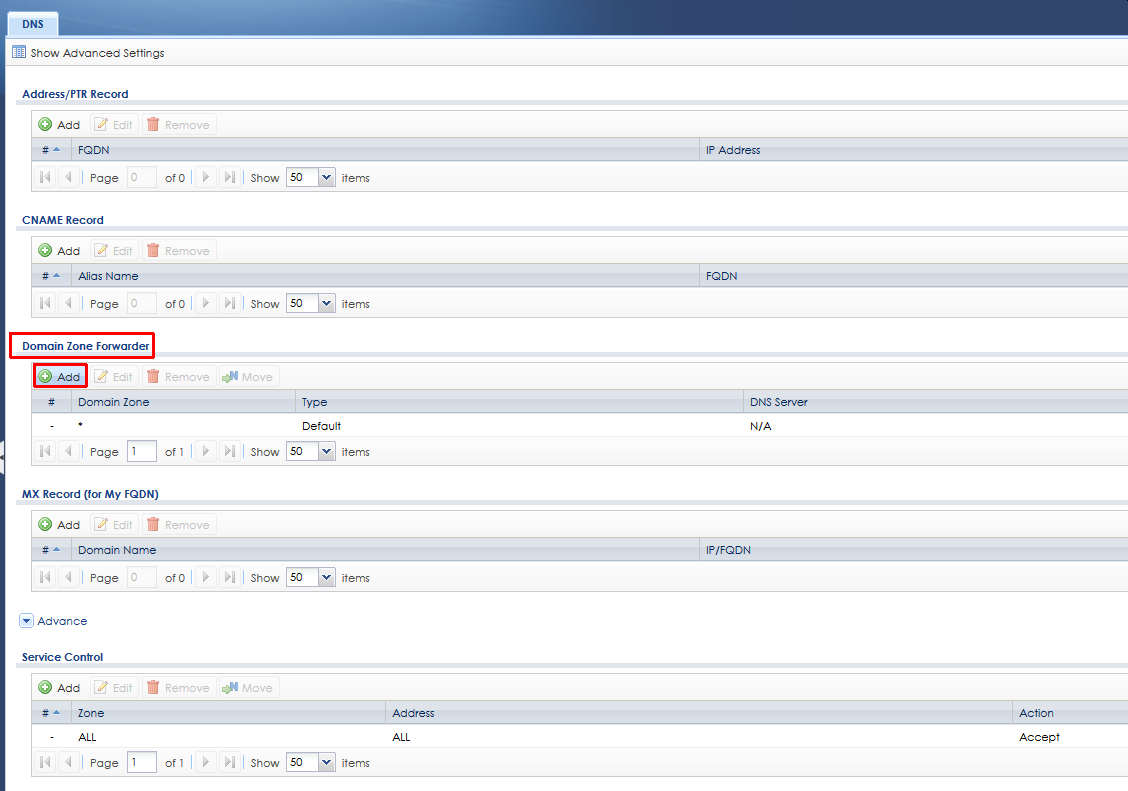Click the Show Advanced Settings link
This screenshot has height=791, width=1128.
point(97,53)
